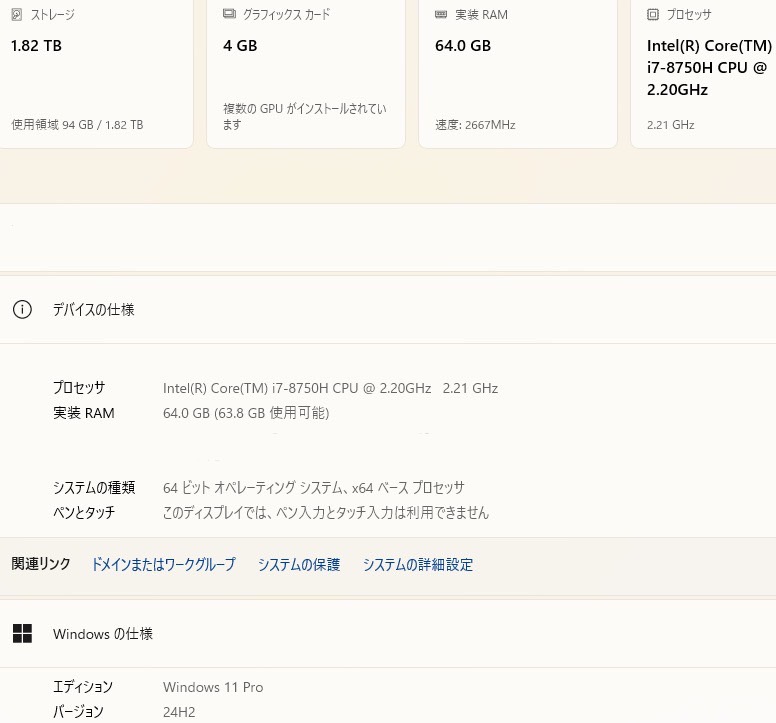Viewport: 776px width, 723px height.
Task: Click the 4 GB graphics memory value
Action: click(x=240, y=46)
